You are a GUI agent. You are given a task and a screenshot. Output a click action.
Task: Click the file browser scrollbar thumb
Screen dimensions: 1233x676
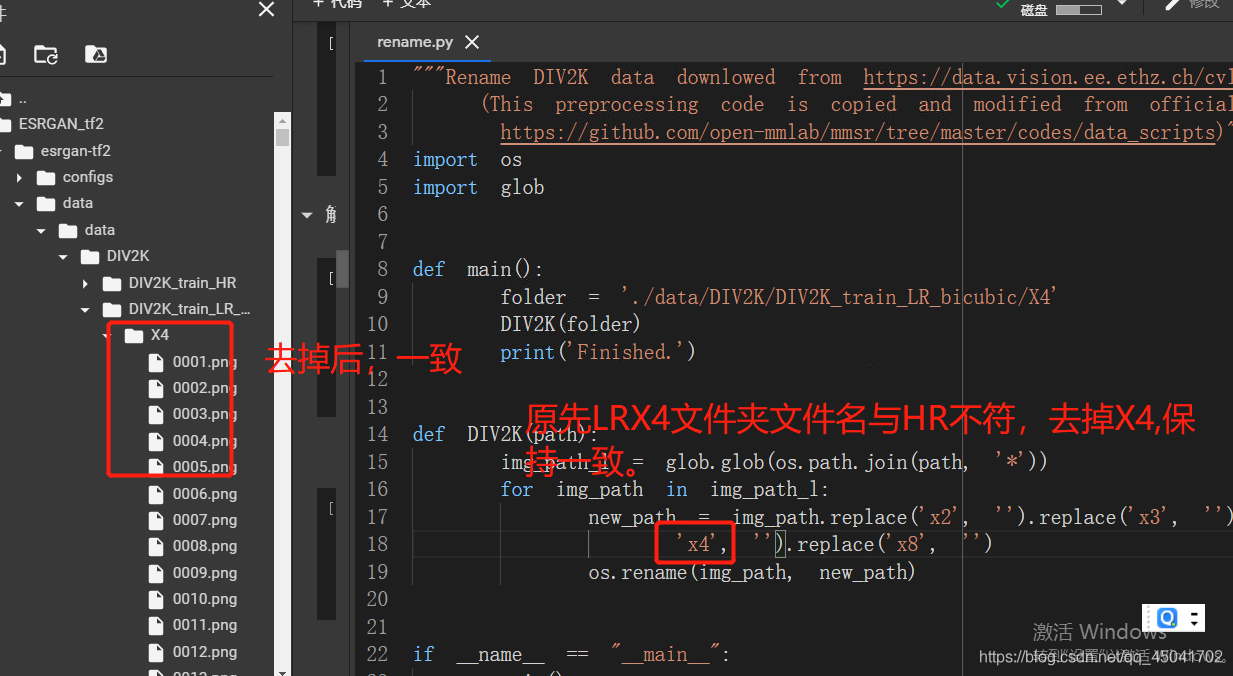pos(283,137)
